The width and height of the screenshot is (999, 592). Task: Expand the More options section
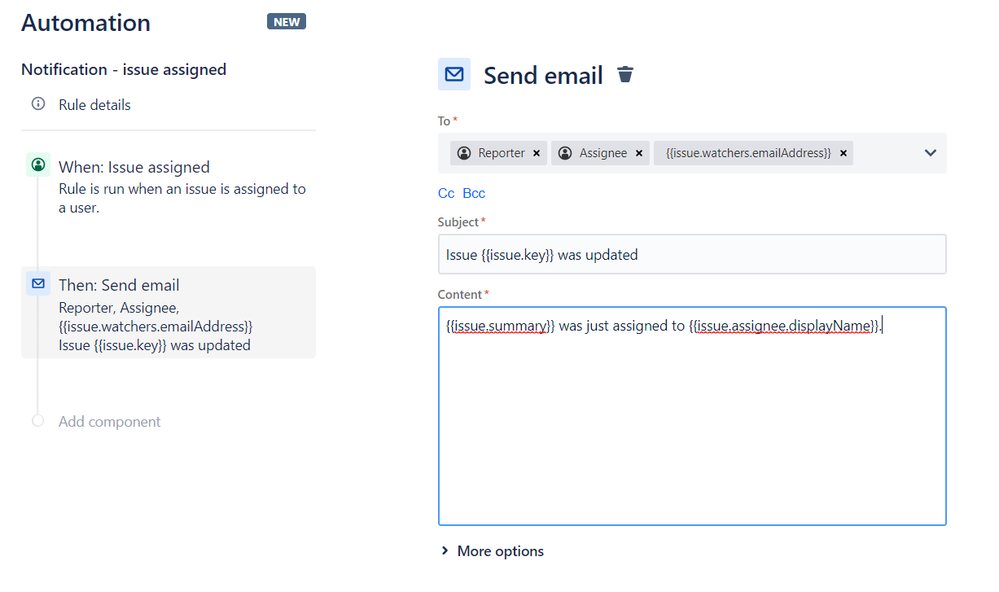492,551
